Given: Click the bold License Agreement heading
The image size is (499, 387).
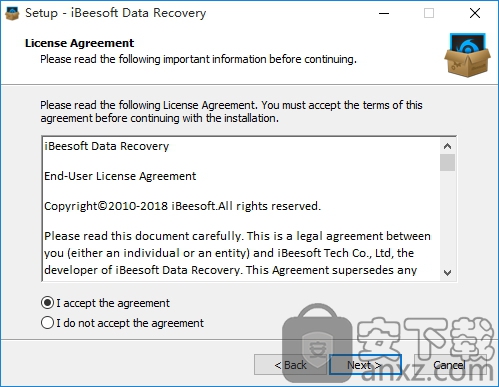Looking at the screenshot, I should (79, 43).
